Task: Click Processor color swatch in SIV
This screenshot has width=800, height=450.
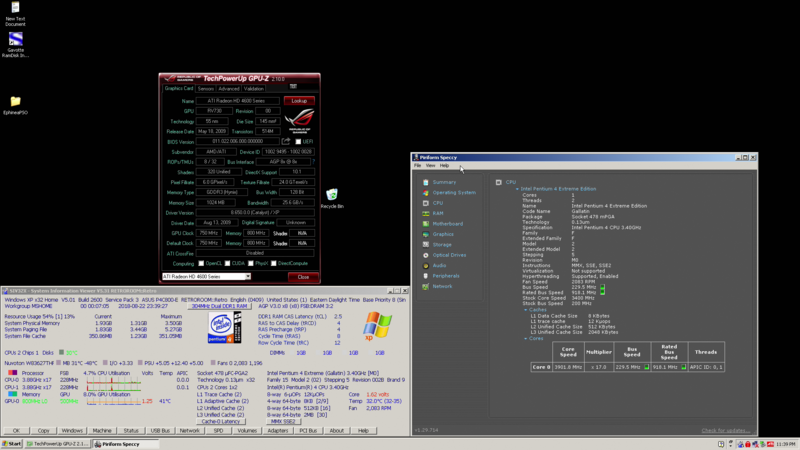Action: click(x=13, y=373)
